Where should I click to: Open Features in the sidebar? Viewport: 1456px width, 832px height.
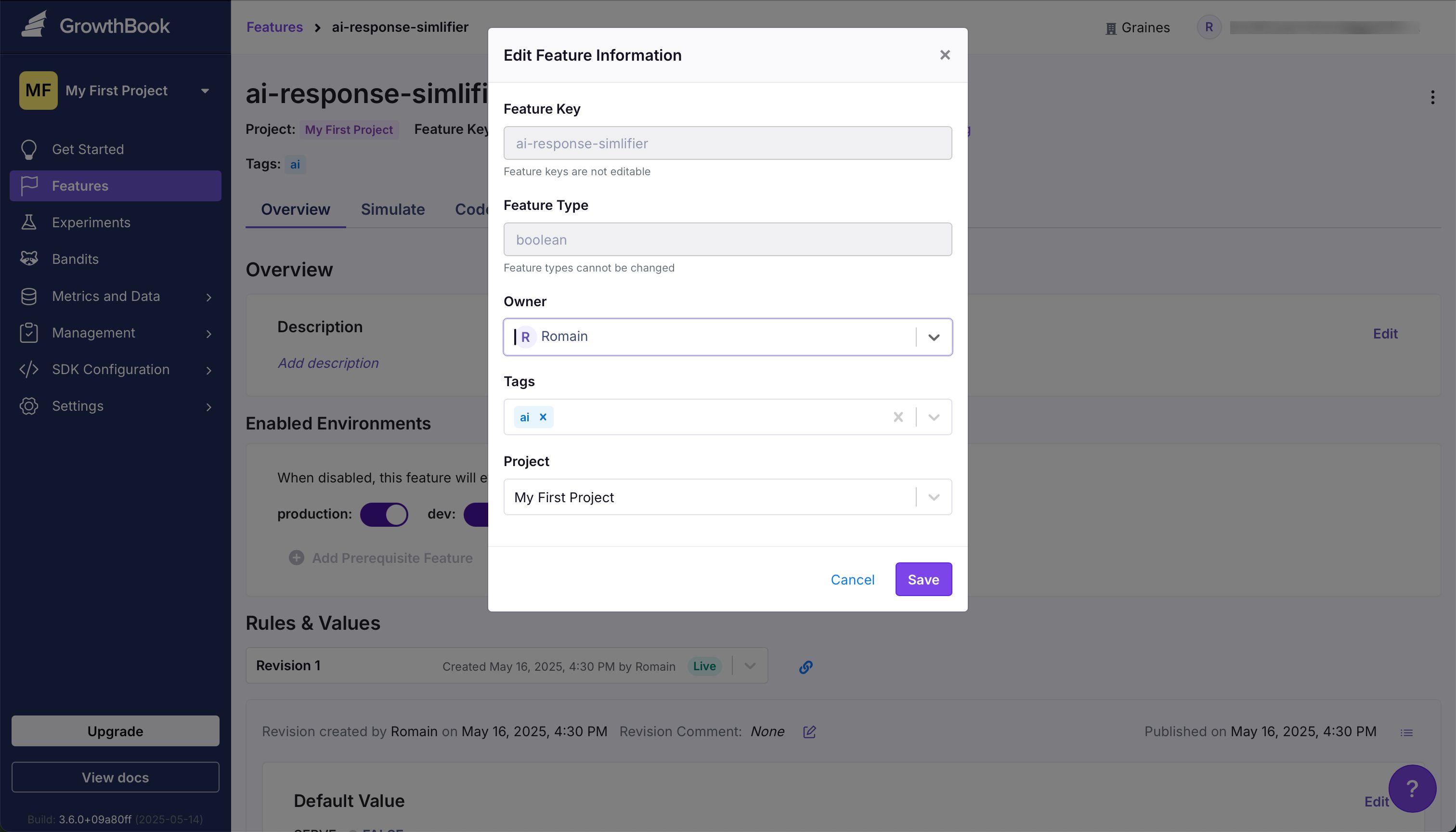click(116, 186)
